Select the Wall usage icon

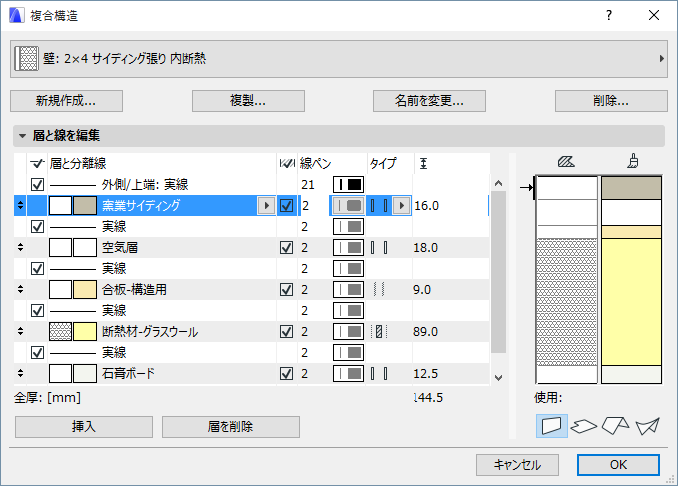[x=552, y=425]
